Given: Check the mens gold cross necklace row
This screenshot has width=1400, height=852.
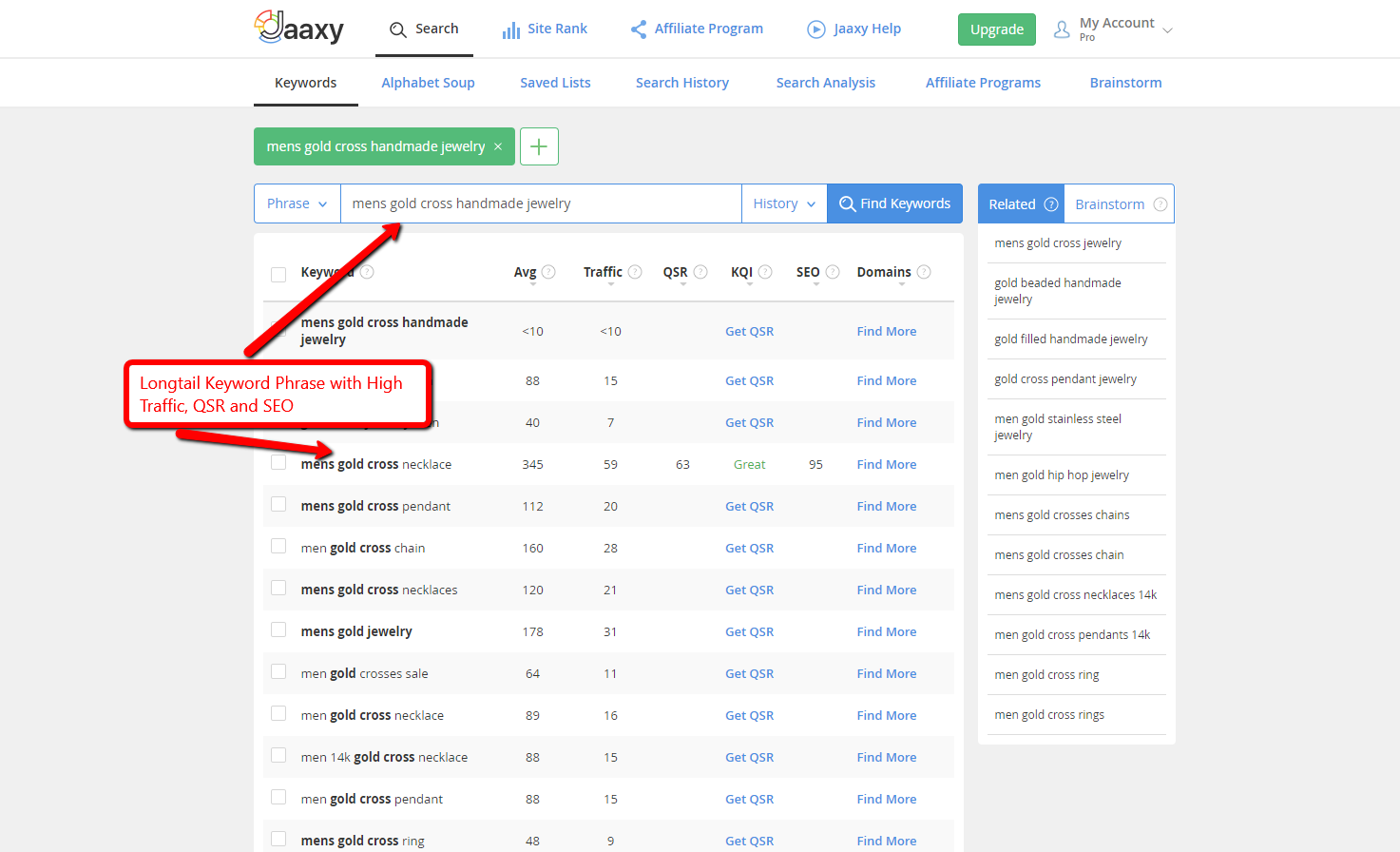Looking at the screenshot, I should (x=278, y=463).
